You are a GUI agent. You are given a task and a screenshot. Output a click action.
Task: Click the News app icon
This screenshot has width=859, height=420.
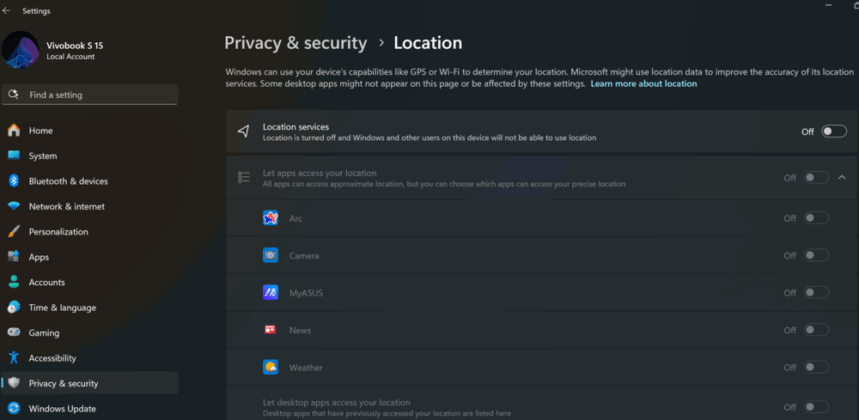tap(270, 330)
